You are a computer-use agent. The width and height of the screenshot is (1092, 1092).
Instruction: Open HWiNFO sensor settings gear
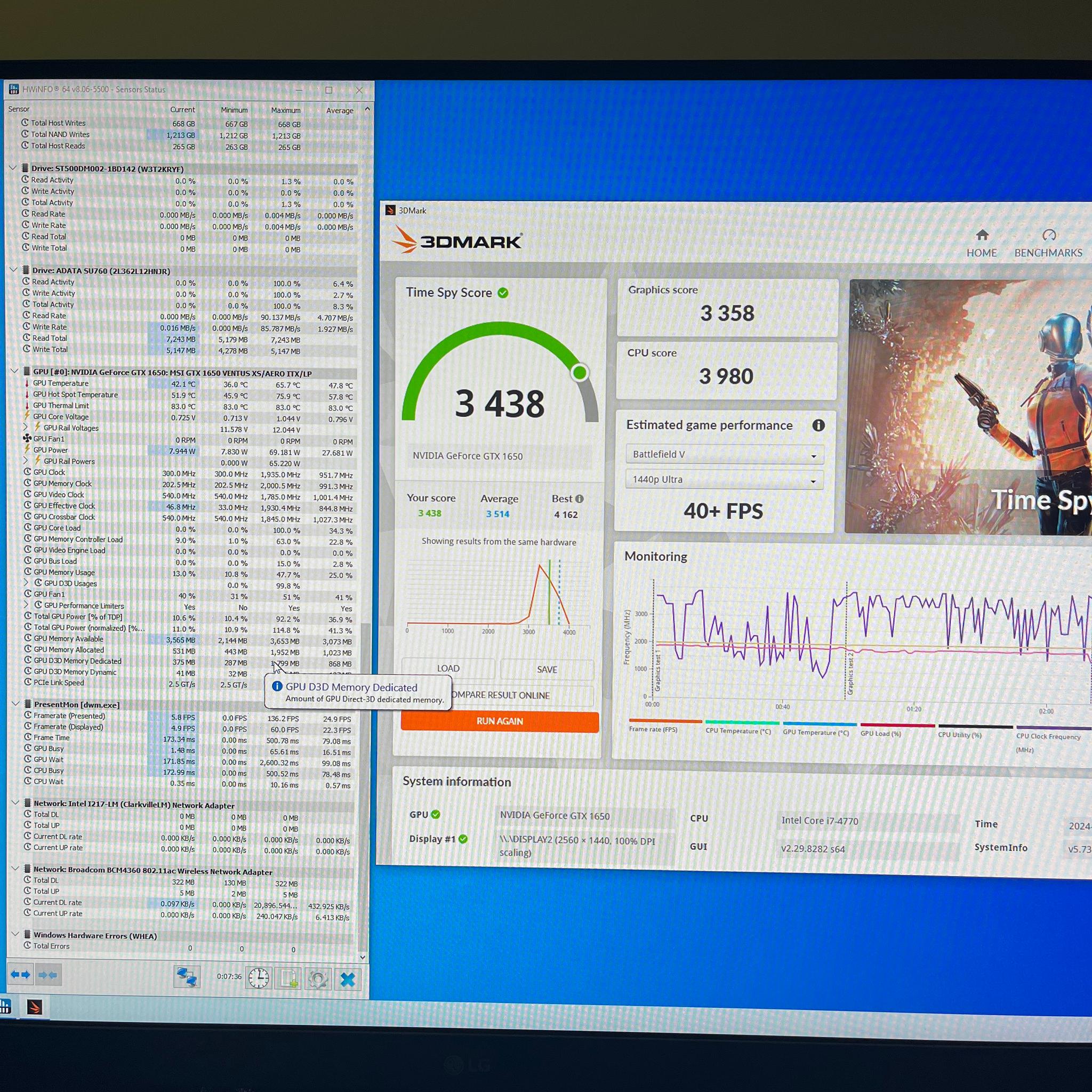pos(318,979)
